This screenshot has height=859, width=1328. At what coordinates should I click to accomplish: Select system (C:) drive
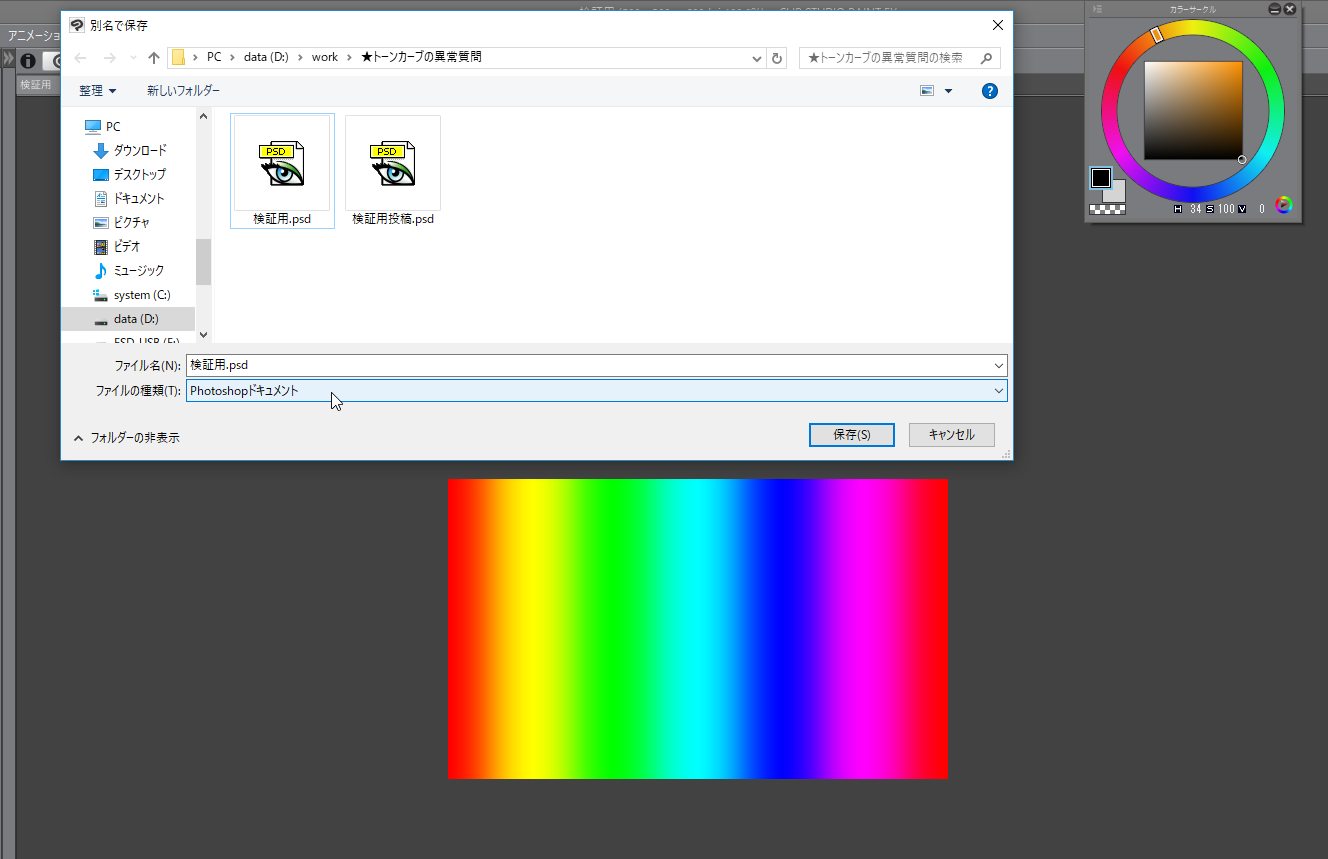pos(131,295)
